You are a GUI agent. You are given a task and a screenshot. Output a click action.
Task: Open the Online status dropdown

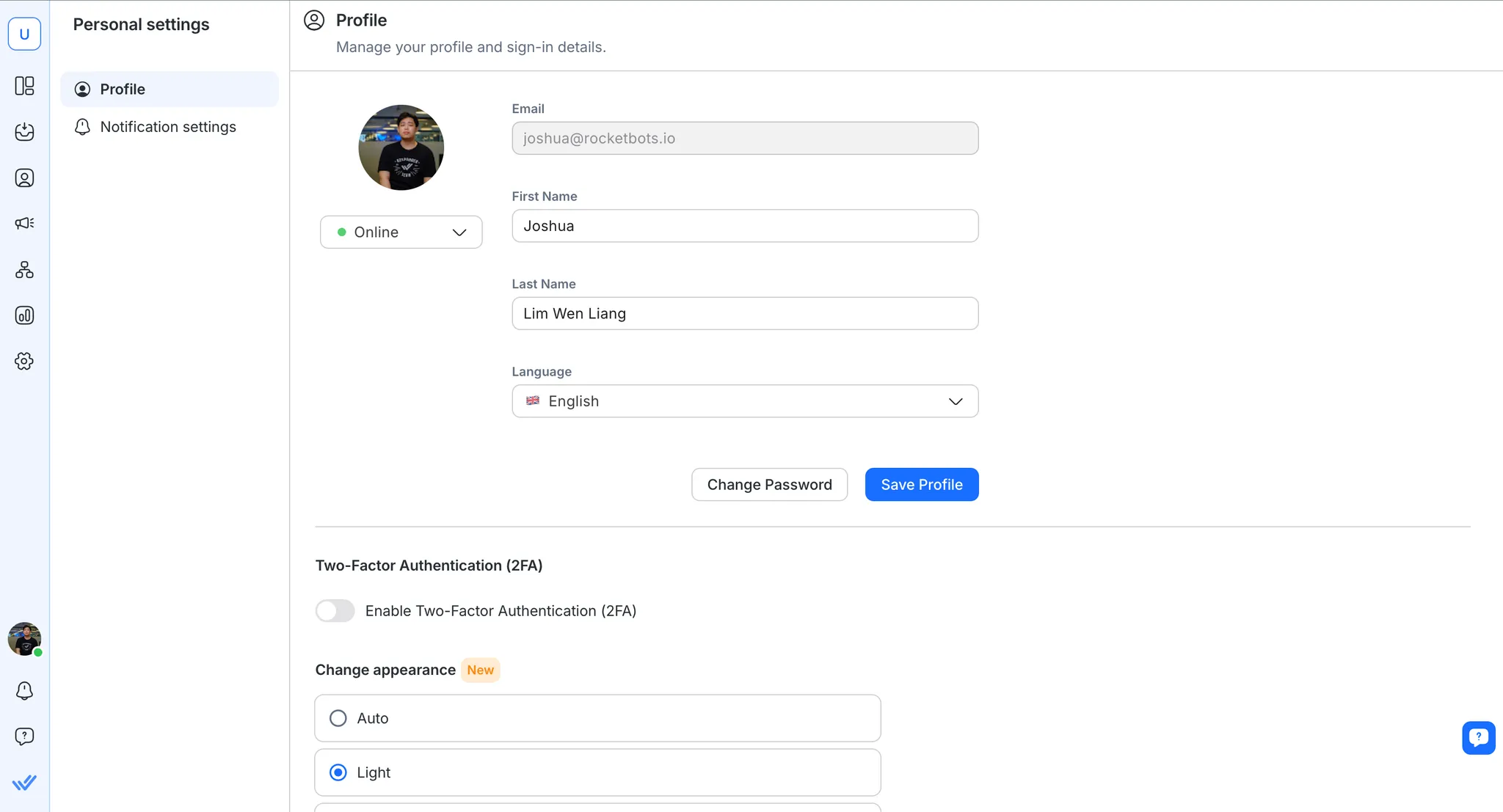click(401, 232)
